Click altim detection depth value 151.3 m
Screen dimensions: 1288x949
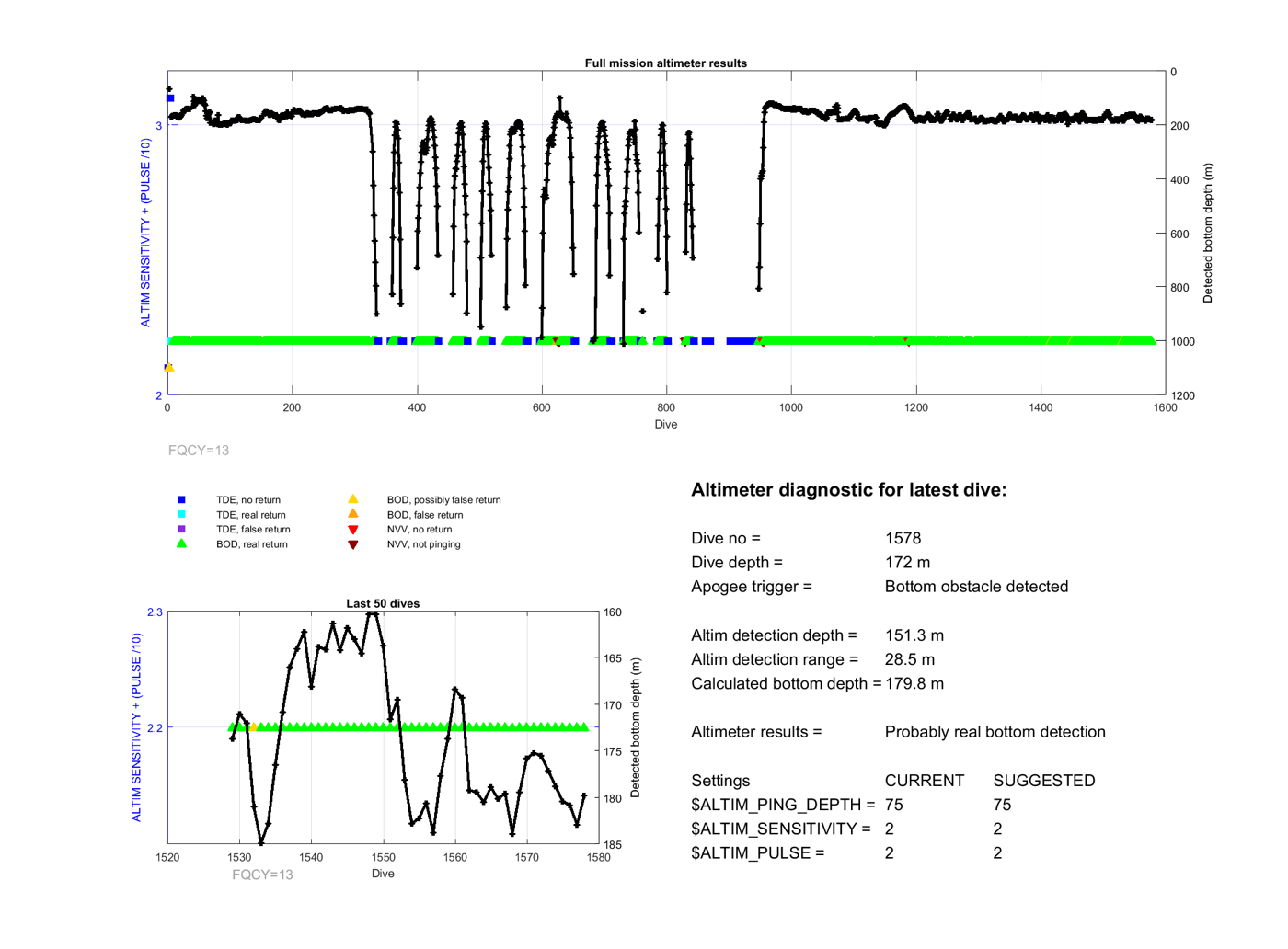pyautogui.click(x=914, y=635)
